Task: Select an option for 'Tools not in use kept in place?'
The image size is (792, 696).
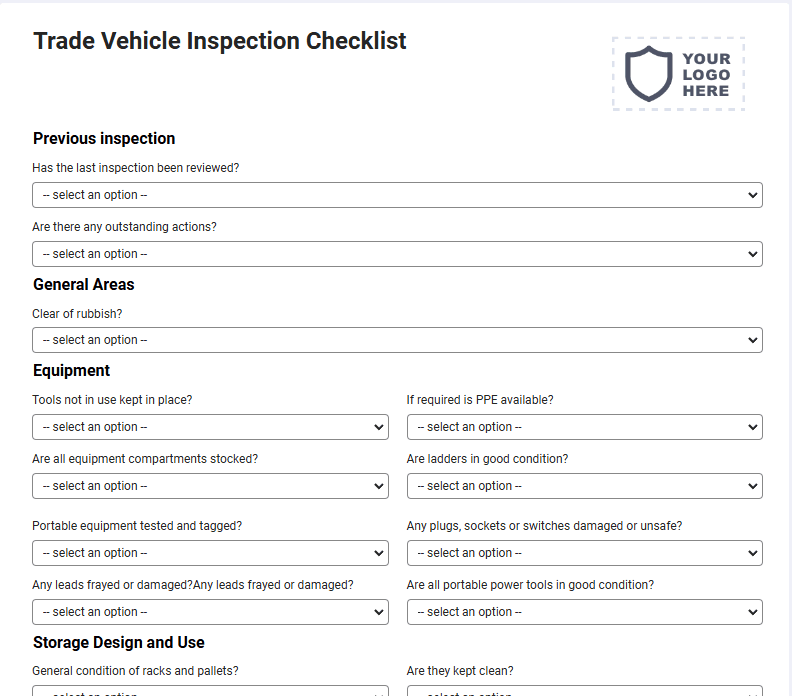Action: [x=210, y=427]
